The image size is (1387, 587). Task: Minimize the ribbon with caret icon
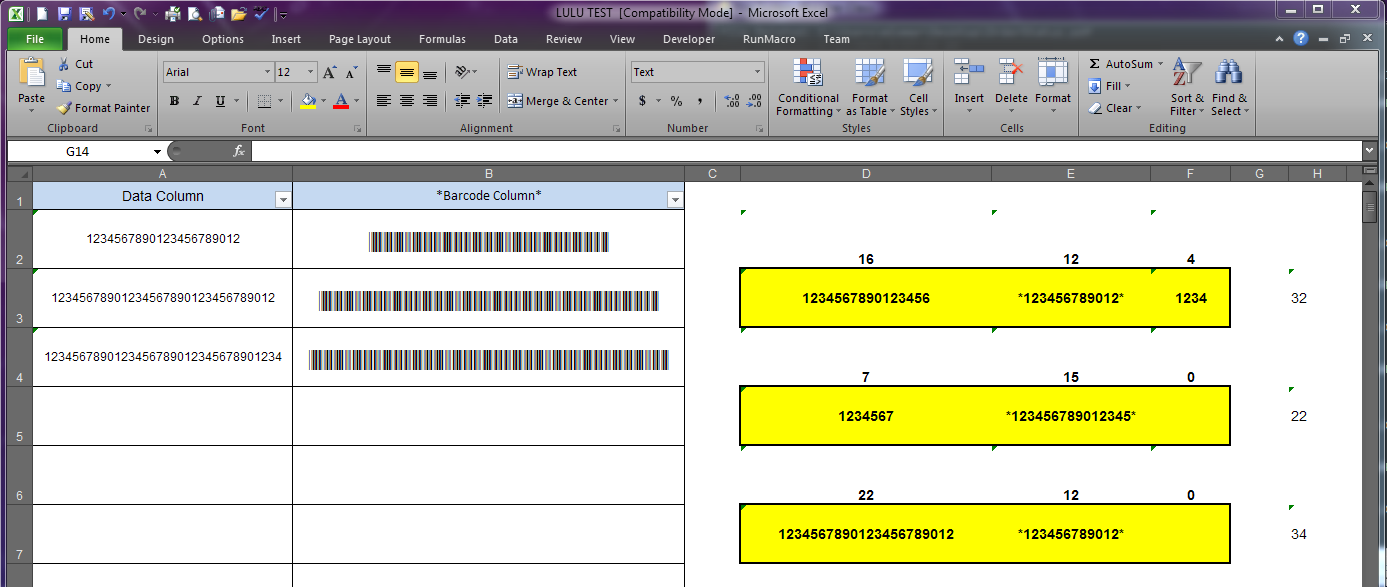1281,39
